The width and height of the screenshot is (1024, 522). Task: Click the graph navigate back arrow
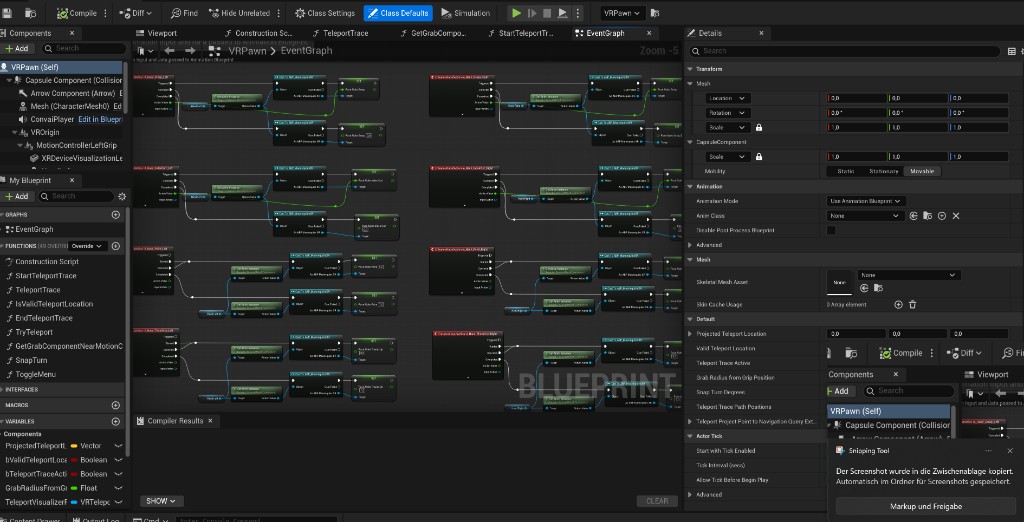click(170, 50)
